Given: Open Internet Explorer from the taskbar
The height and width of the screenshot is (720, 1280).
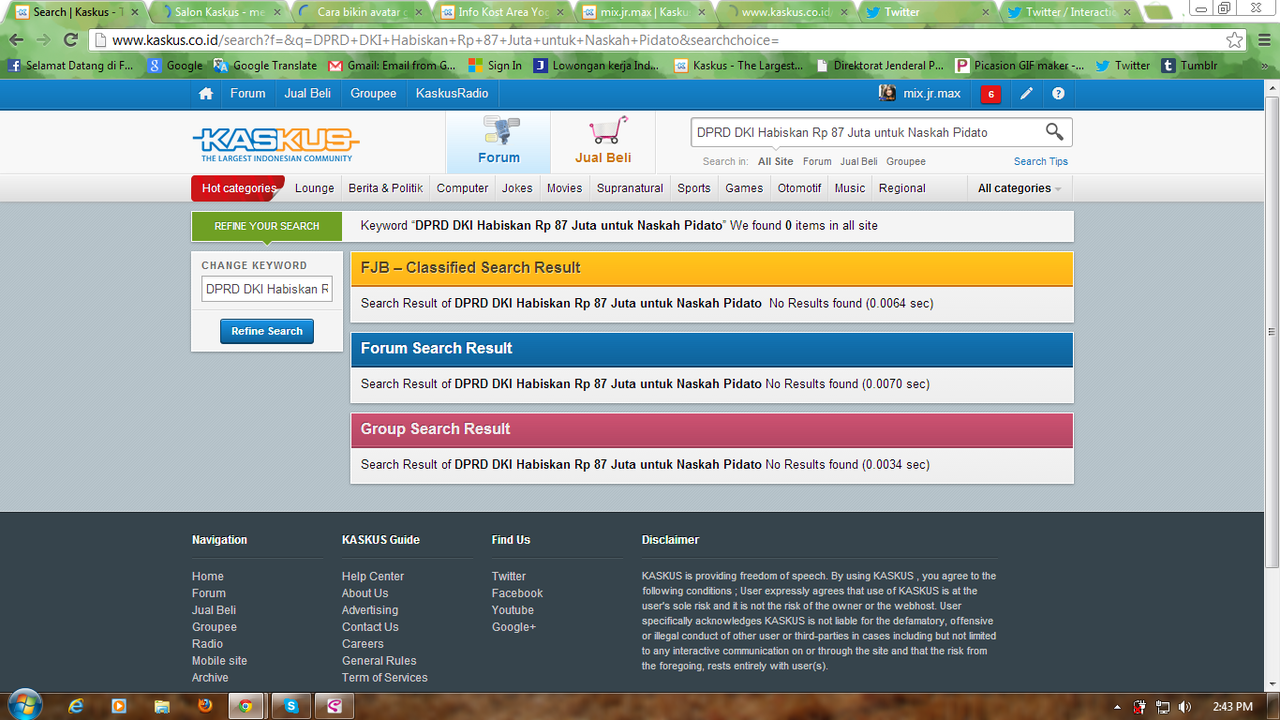Looking at the screenshot, I should point(76,706).
